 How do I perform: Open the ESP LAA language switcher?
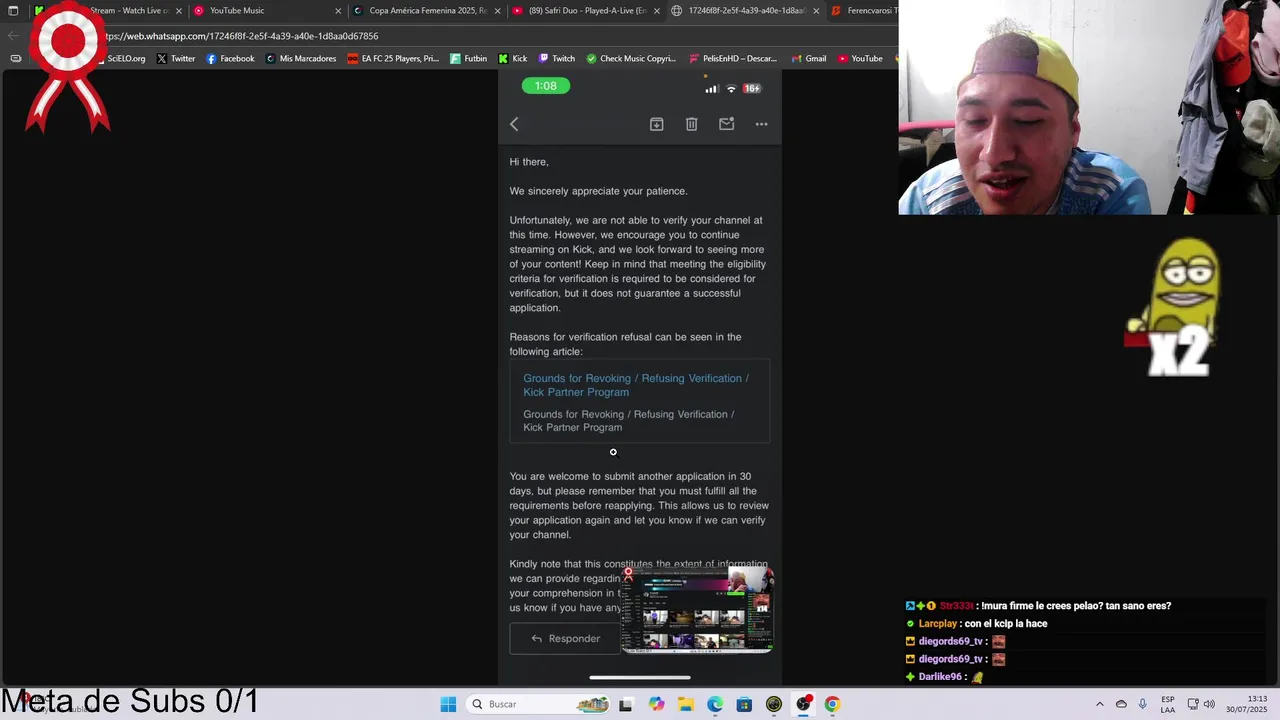(1168, 704)
